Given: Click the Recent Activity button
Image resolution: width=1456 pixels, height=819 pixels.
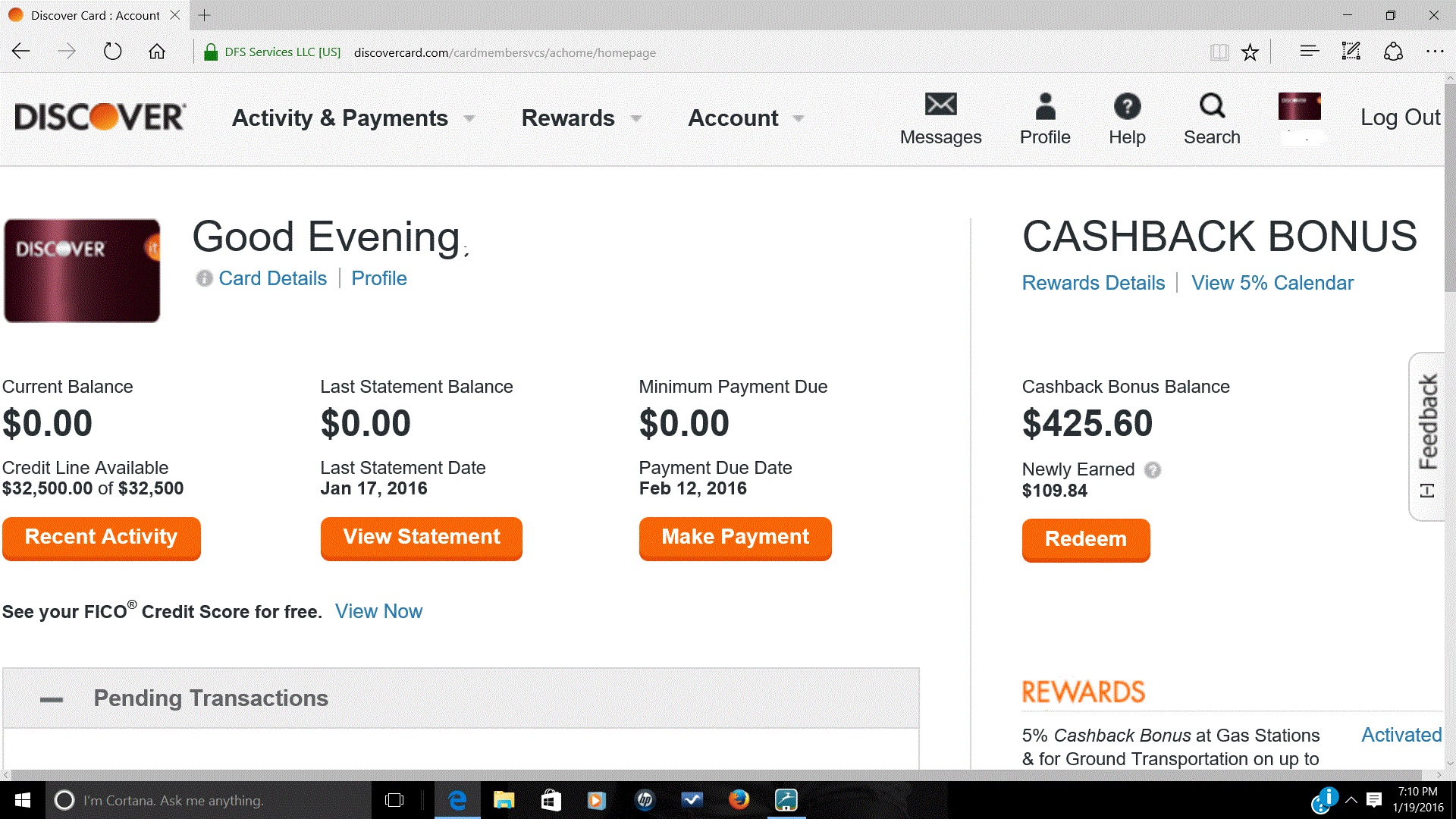Looking at the screenshot, I should (102, 538).
